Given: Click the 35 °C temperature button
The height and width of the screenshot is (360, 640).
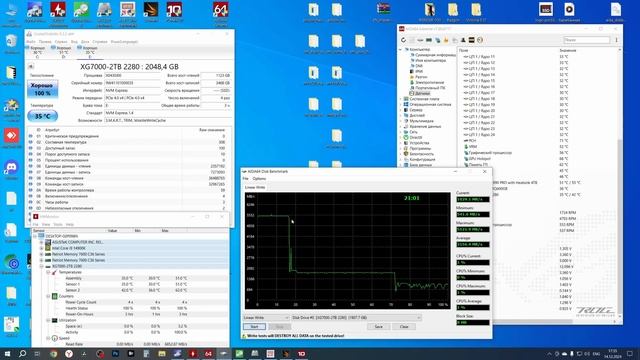Looking at the screenshot, I should 42,116.
